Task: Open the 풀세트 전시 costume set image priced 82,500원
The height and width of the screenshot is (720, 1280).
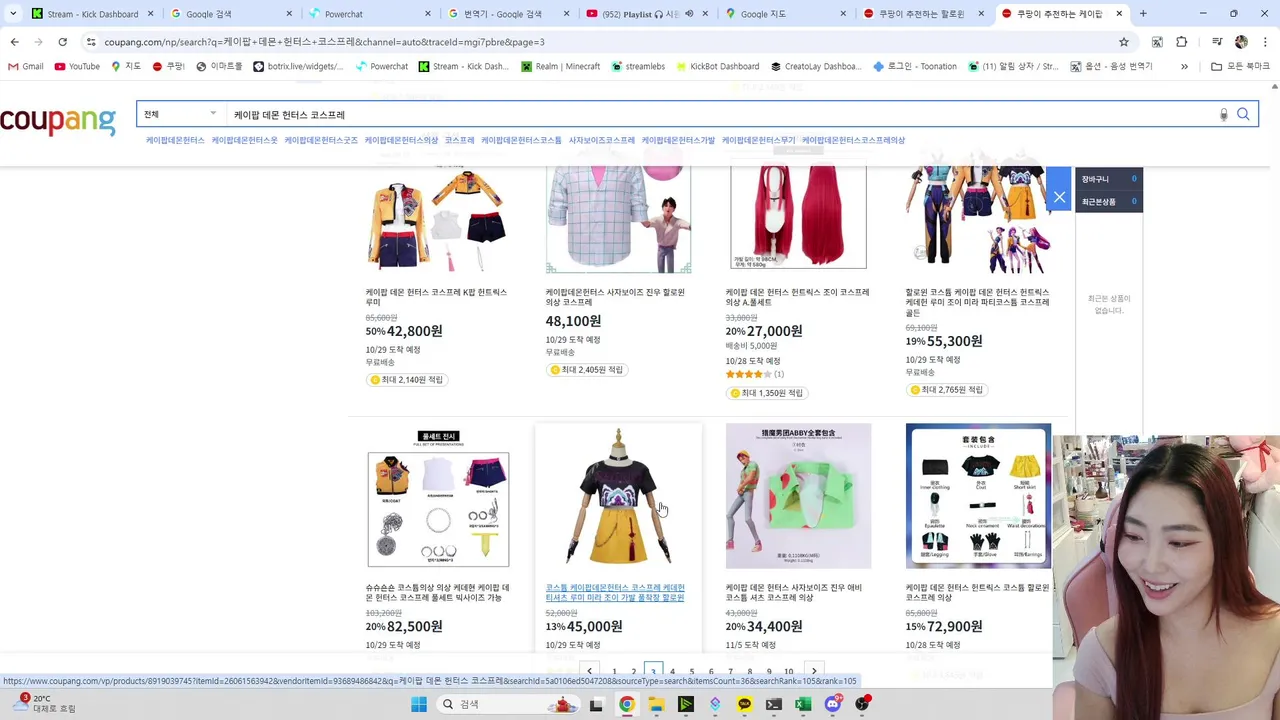Action: click(438, 496)
